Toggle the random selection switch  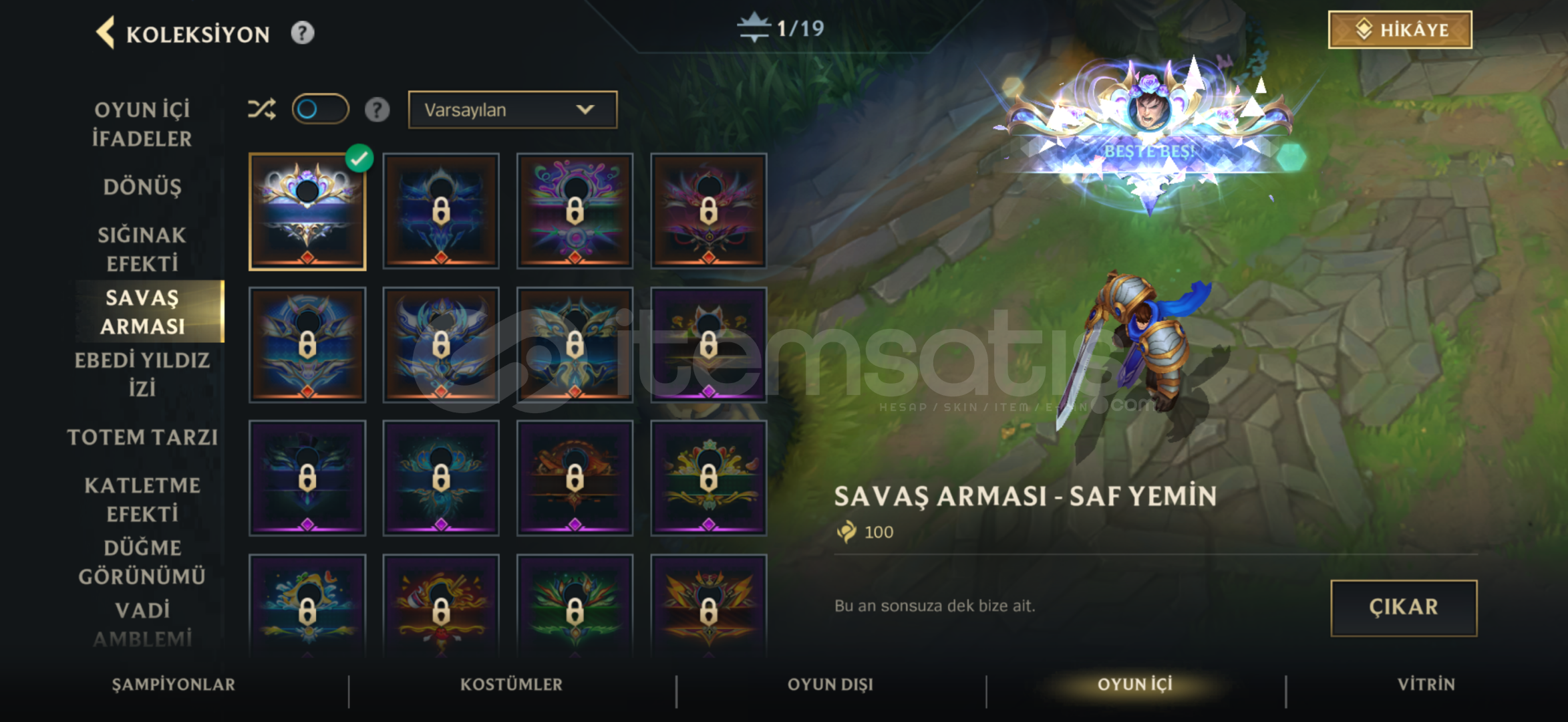click(x=320, y=109)
